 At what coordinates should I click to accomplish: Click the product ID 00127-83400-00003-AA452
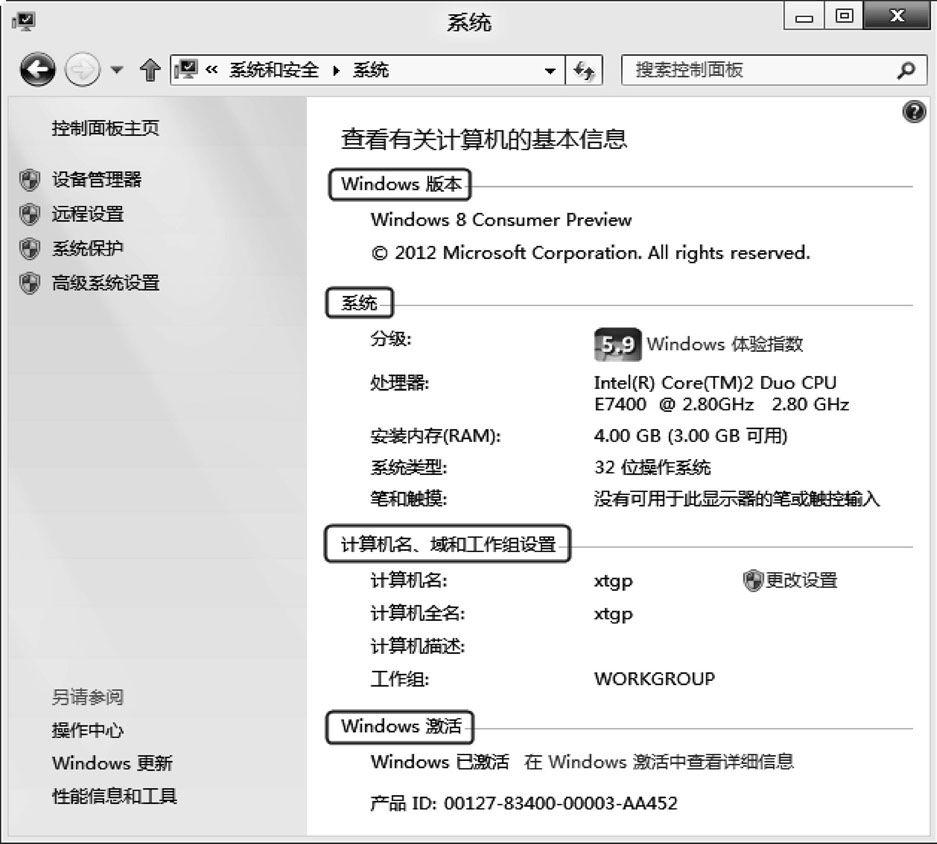[561, 803]
